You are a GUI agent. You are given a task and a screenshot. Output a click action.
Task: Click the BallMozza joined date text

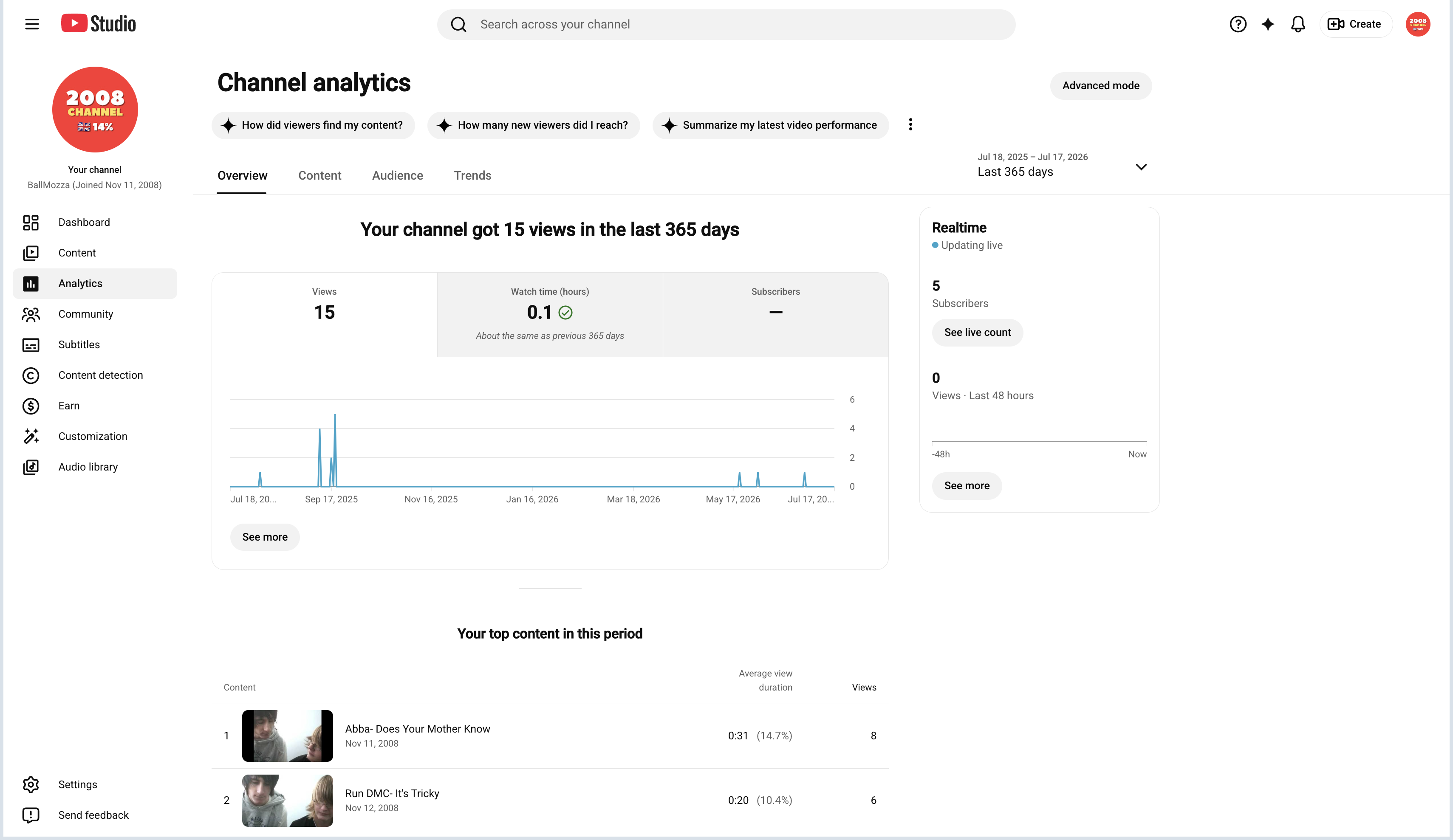95,185
